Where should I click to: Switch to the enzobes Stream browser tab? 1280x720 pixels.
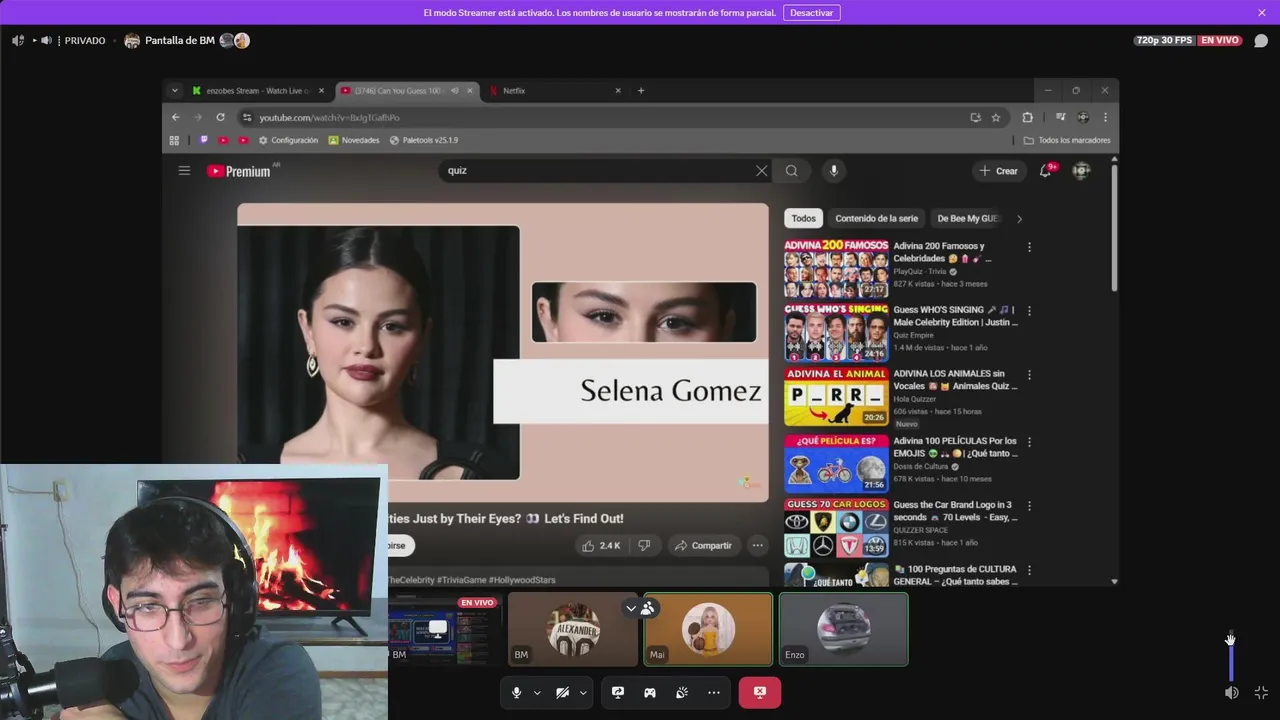click(259, 91)
